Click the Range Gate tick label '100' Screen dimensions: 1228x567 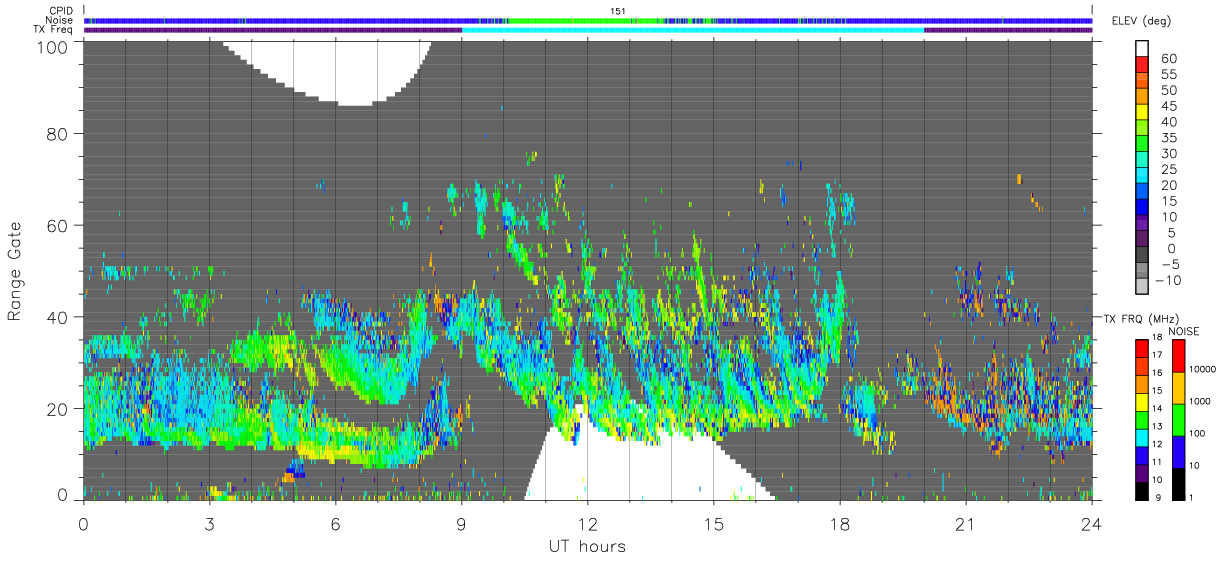[x=52, y=46]
